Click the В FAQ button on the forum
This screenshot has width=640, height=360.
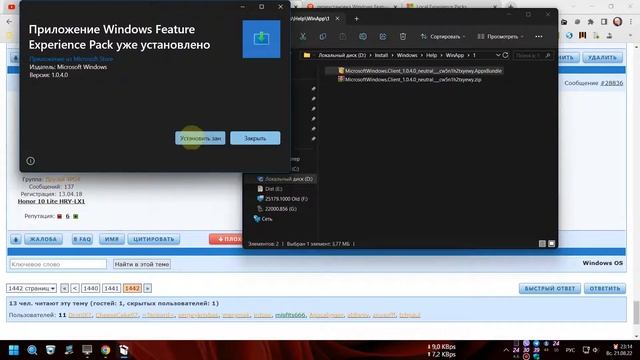click(x=82, y=239)
